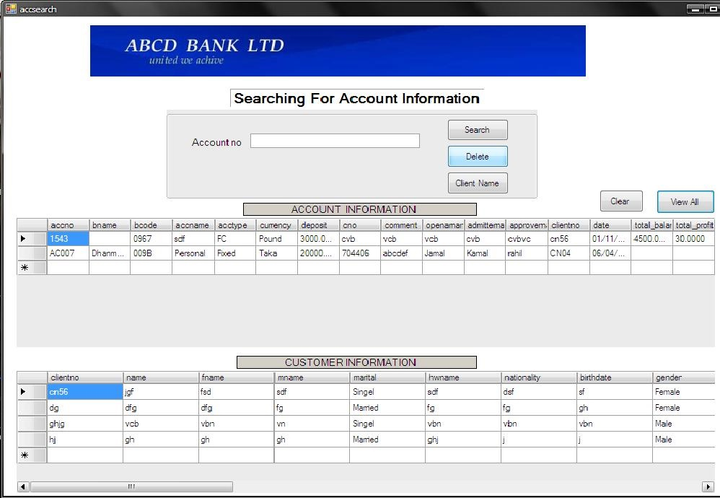The width and height of the screenshot is (720, 498).
Task: Select the total_profit cell 30.0000
Action: (x=693, y=239)
